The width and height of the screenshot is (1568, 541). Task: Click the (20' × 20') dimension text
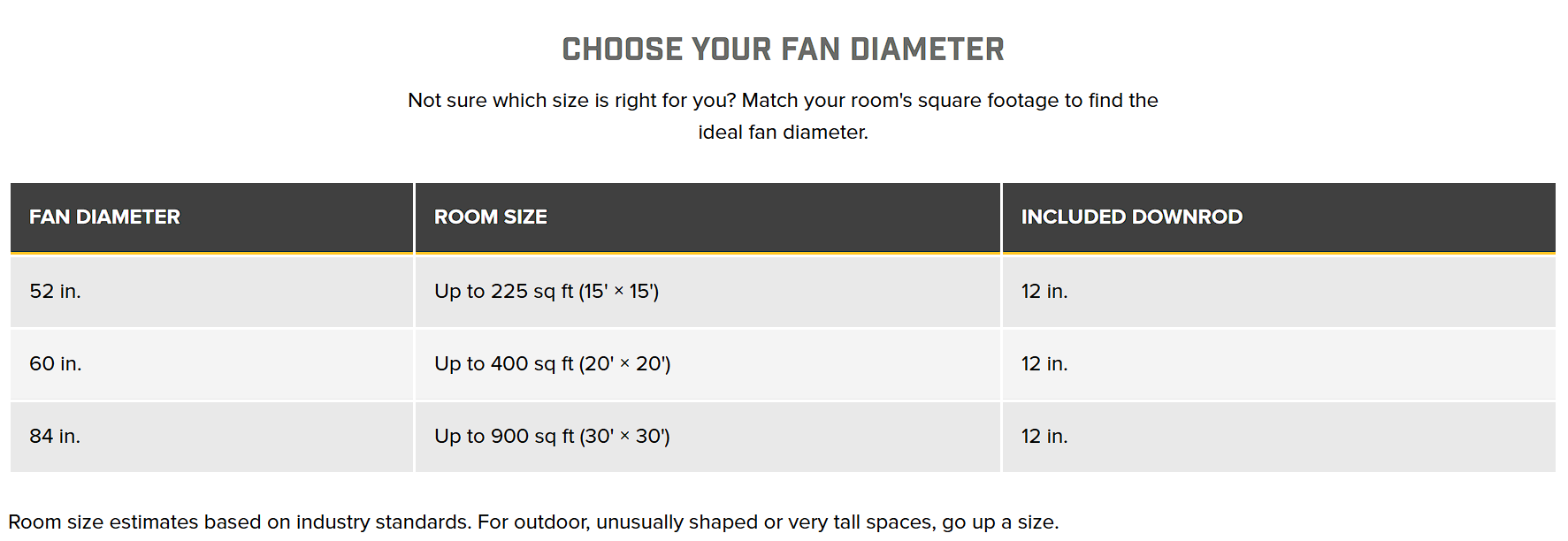click(x=624, y=364)
